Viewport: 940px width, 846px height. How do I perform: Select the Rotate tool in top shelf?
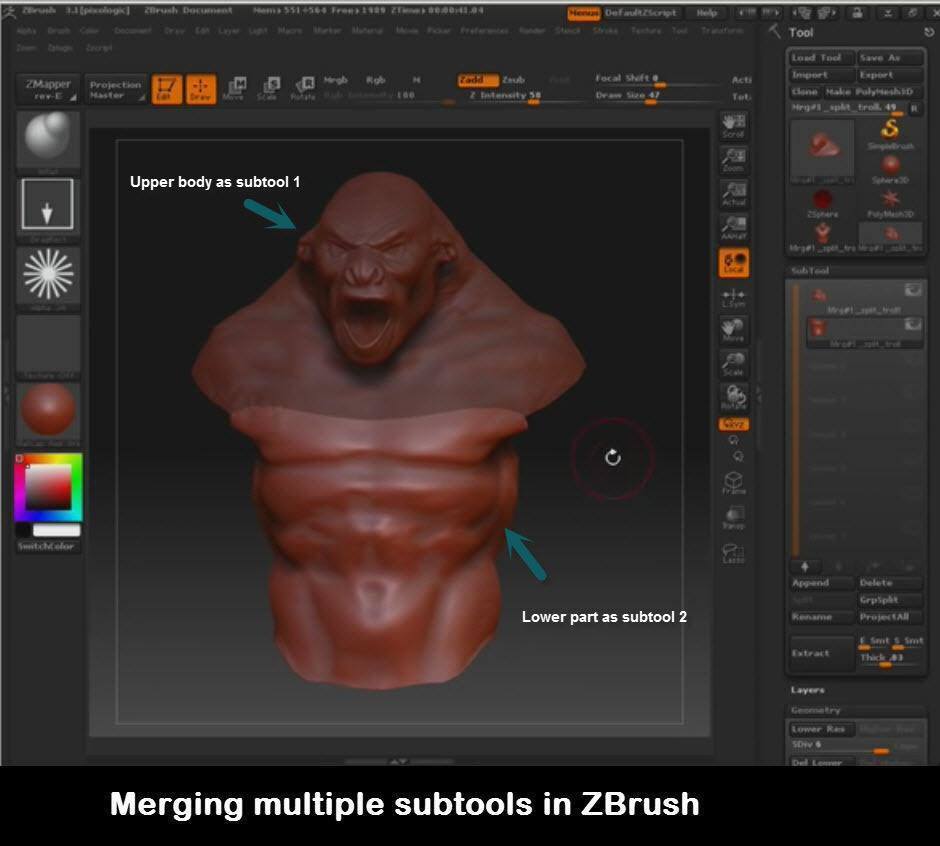[x=303, y=89]
